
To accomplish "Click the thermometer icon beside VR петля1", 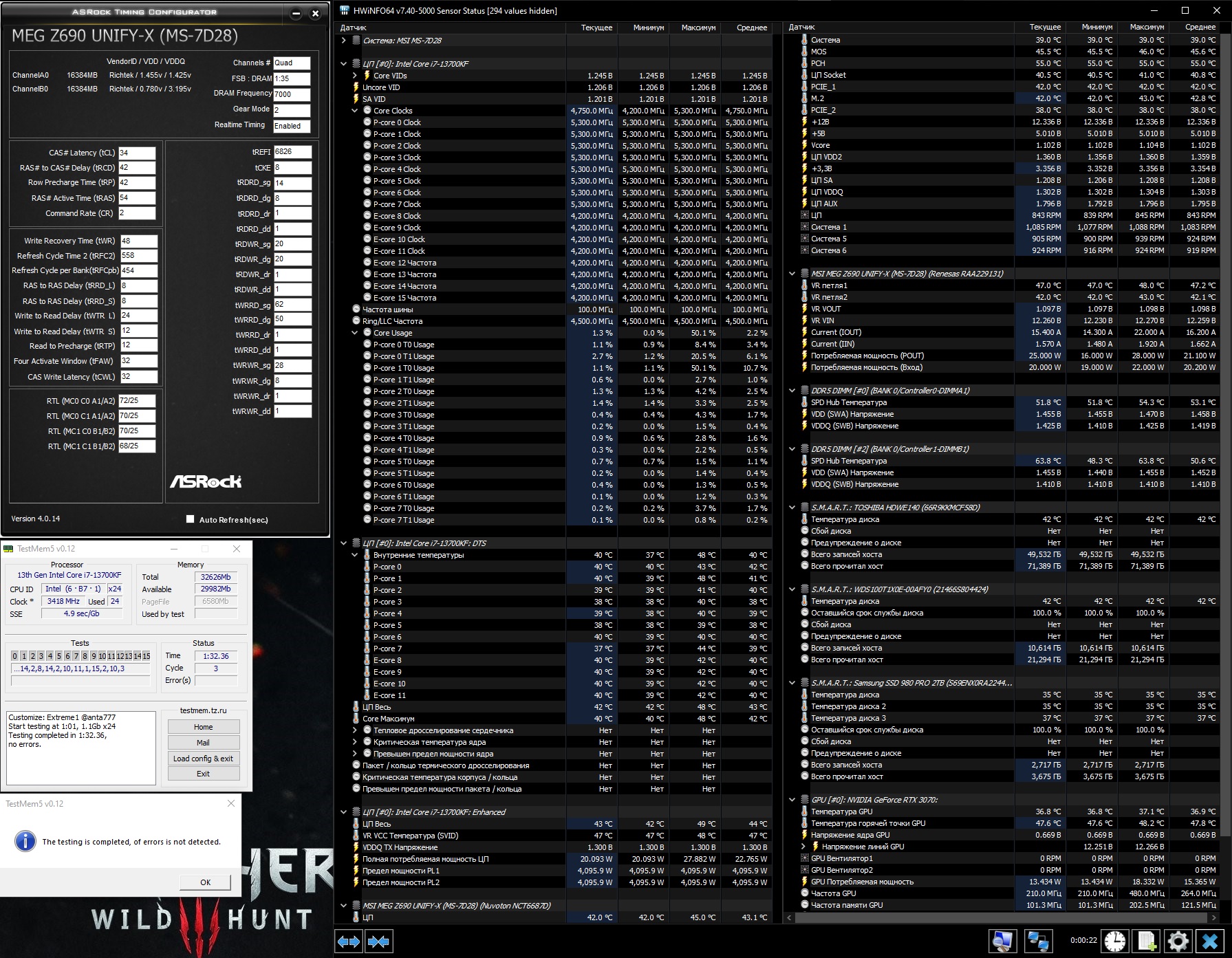I will pyautogui.click(x=804, y=285).
